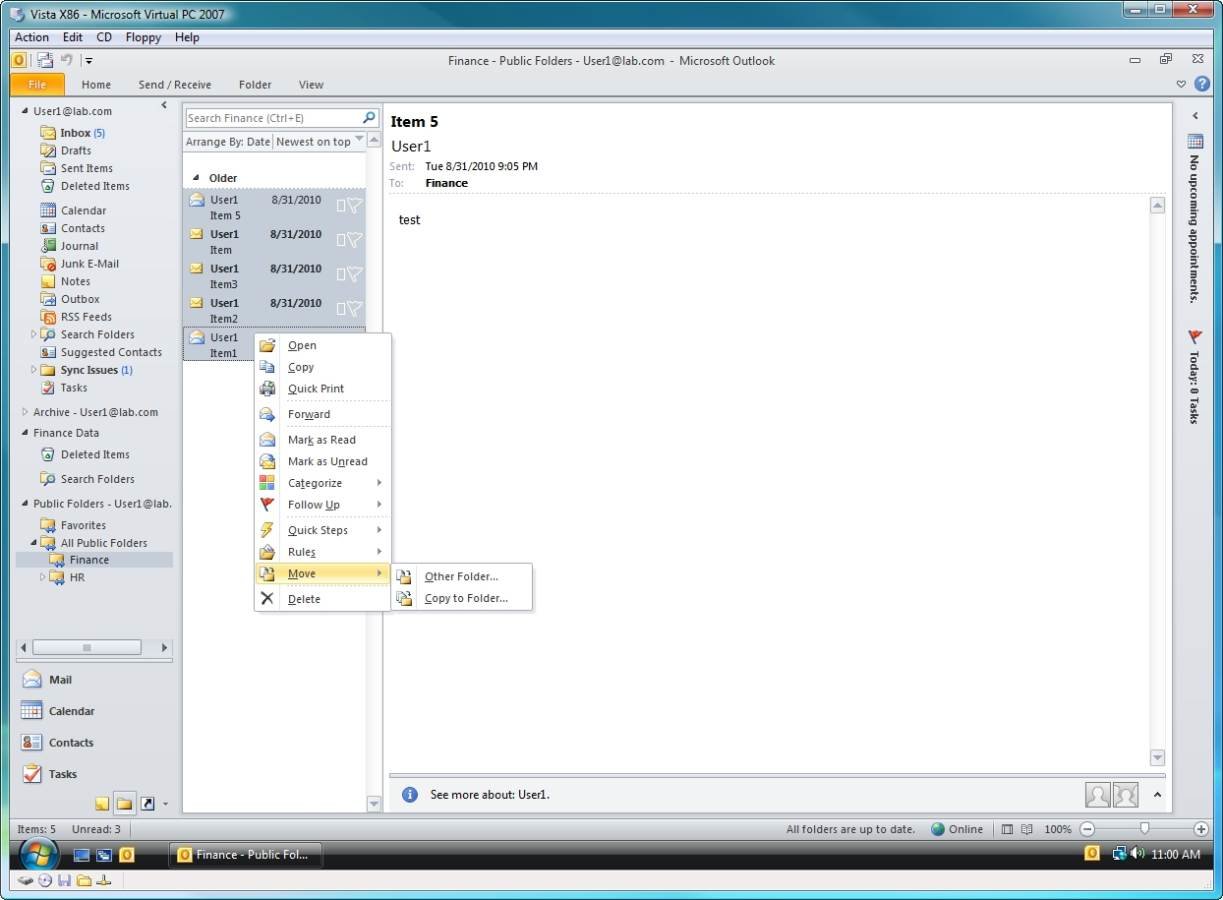
Task: Click the Quick Steps lightning icon
Action: click(267, 530)
